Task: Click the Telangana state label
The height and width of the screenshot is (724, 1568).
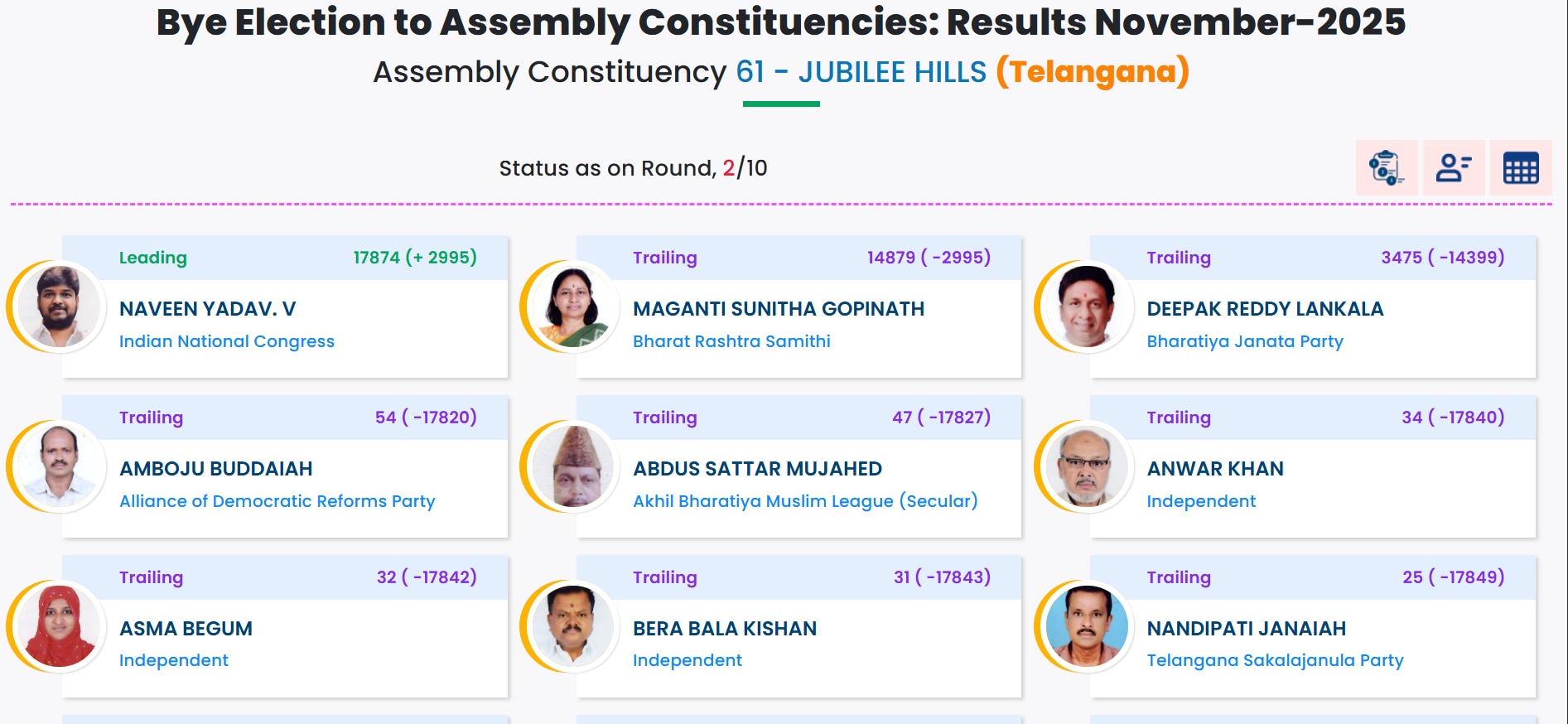Action: click(1092, 72)
